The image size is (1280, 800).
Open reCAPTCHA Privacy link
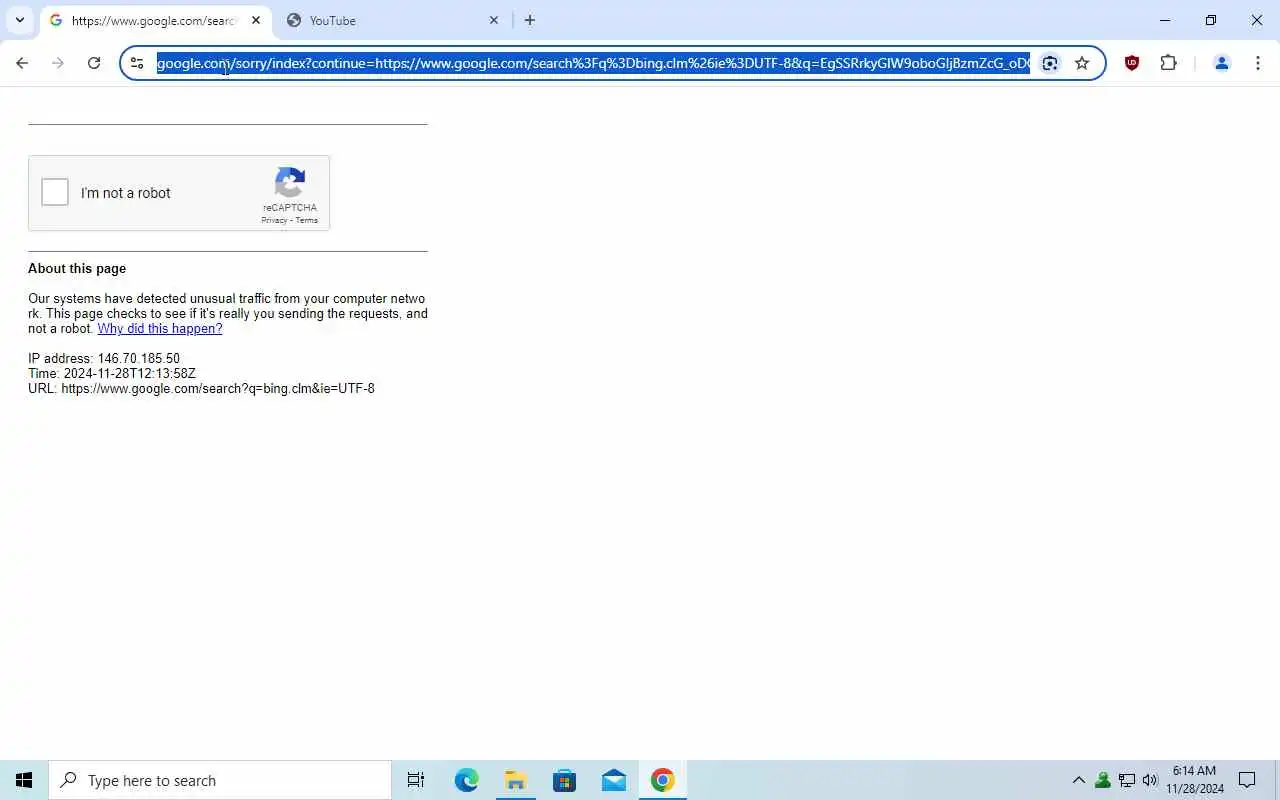pyautogui.click(x=274, y=220)
